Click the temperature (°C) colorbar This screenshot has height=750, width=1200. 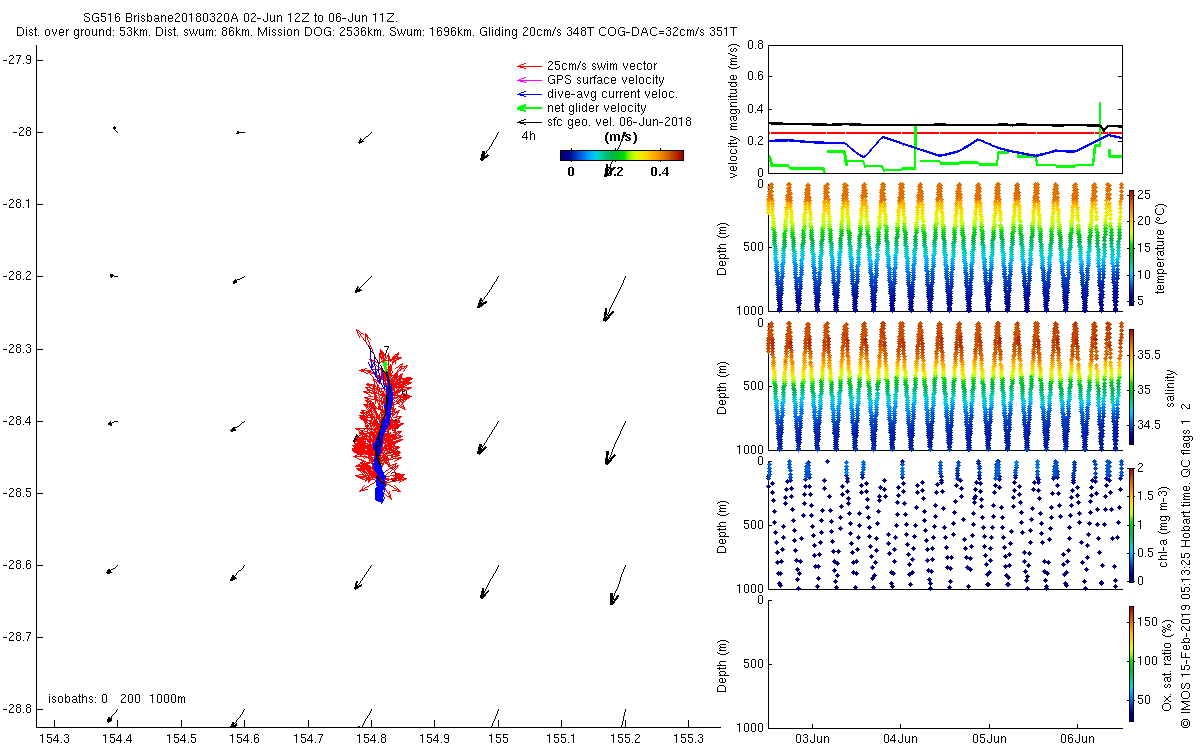[1131, 248]
